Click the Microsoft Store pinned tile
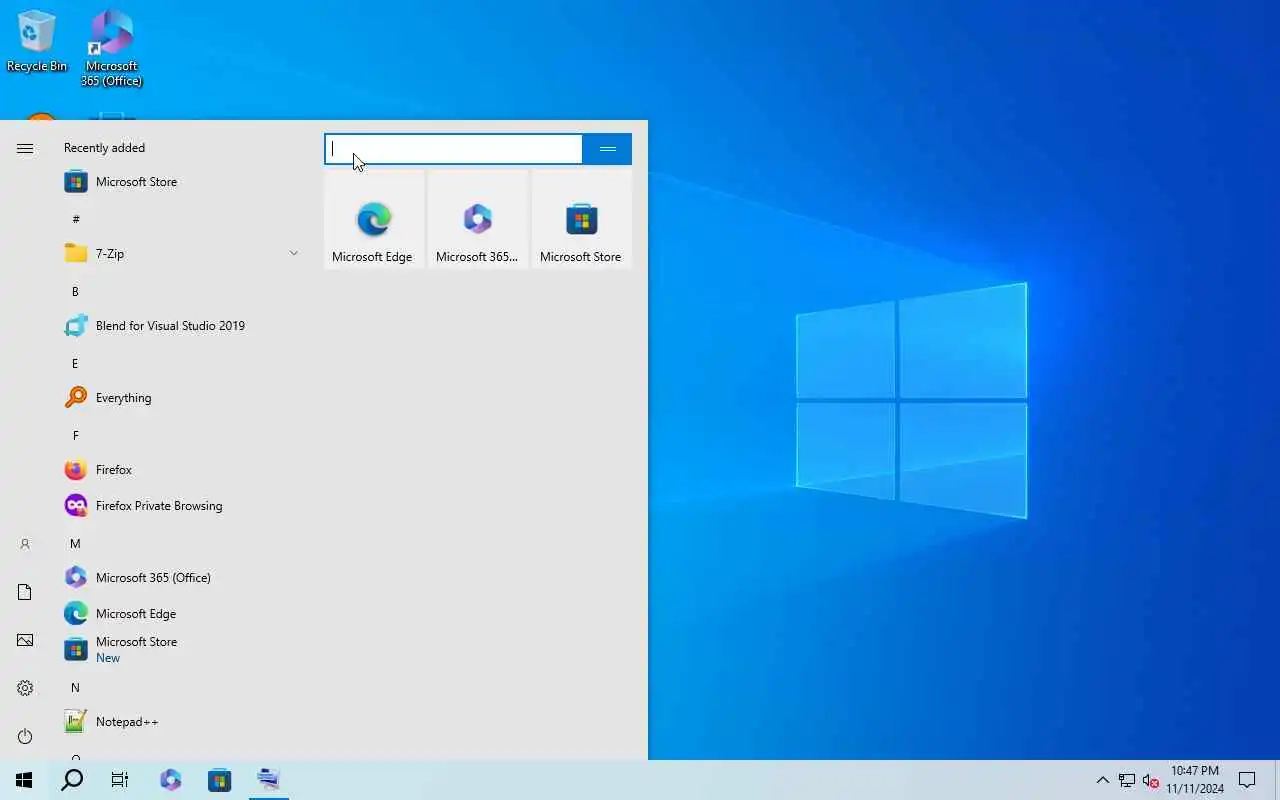 (582, 219)
